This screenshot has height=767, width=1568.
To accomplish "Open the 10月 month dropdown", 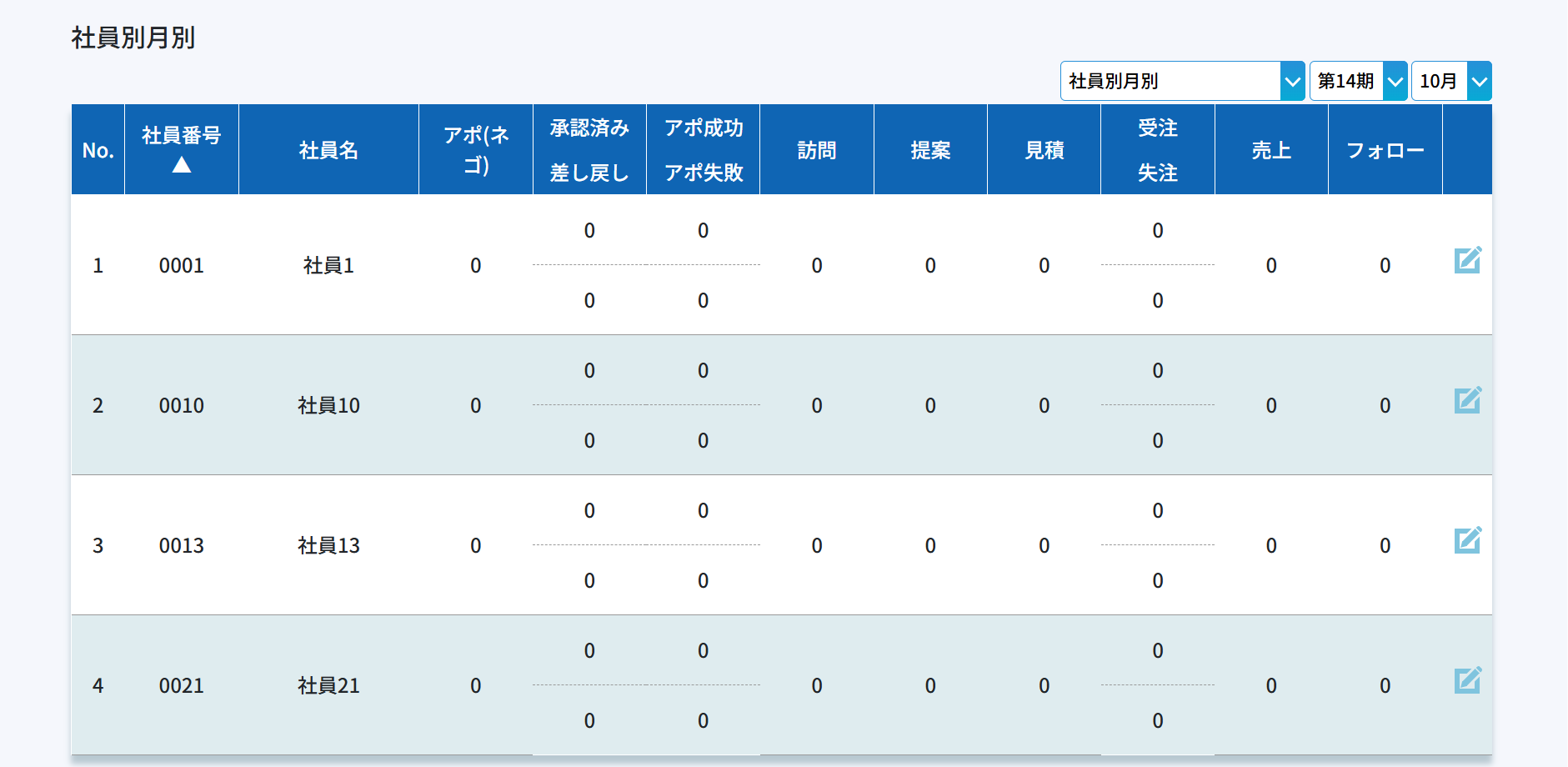I will [x=1450, y=82].
